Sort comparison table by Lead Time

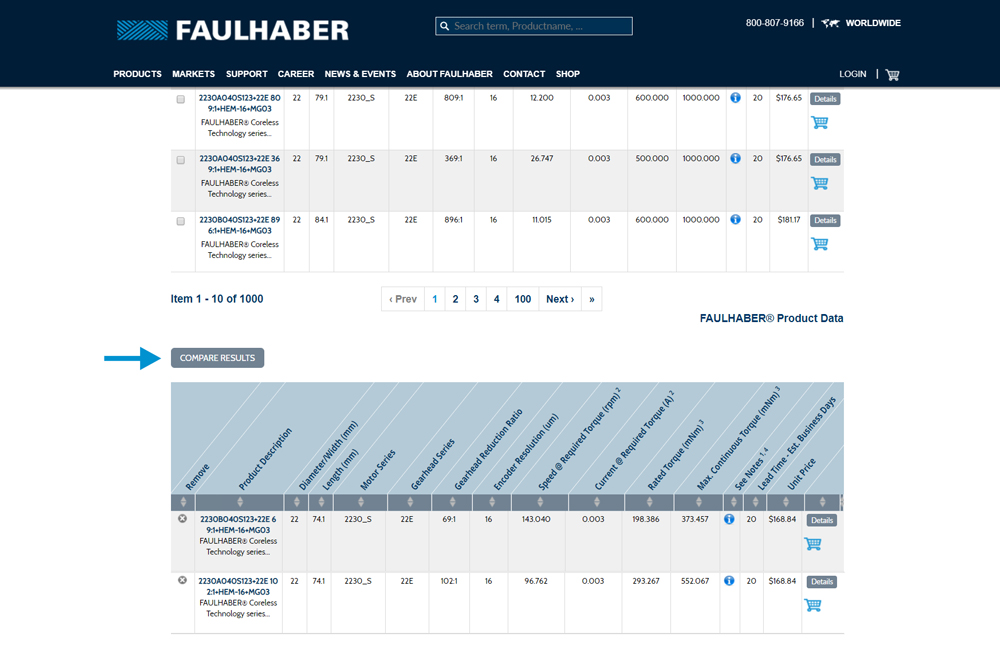click(755, 502)
